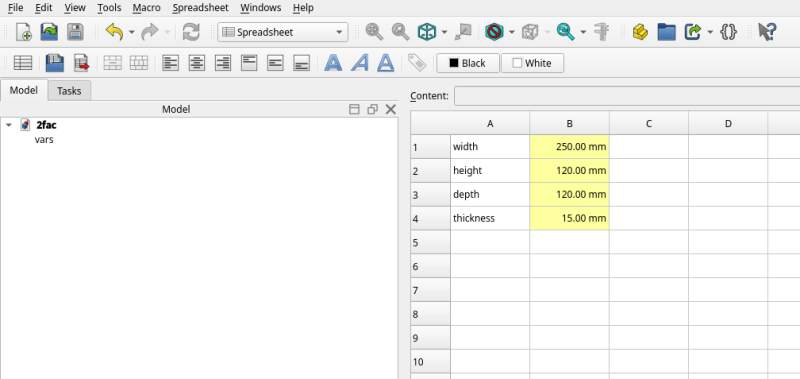Switch to the Model tab
Image resolution: width=800 pixels, height=379 pixels.
click(24, 90)
